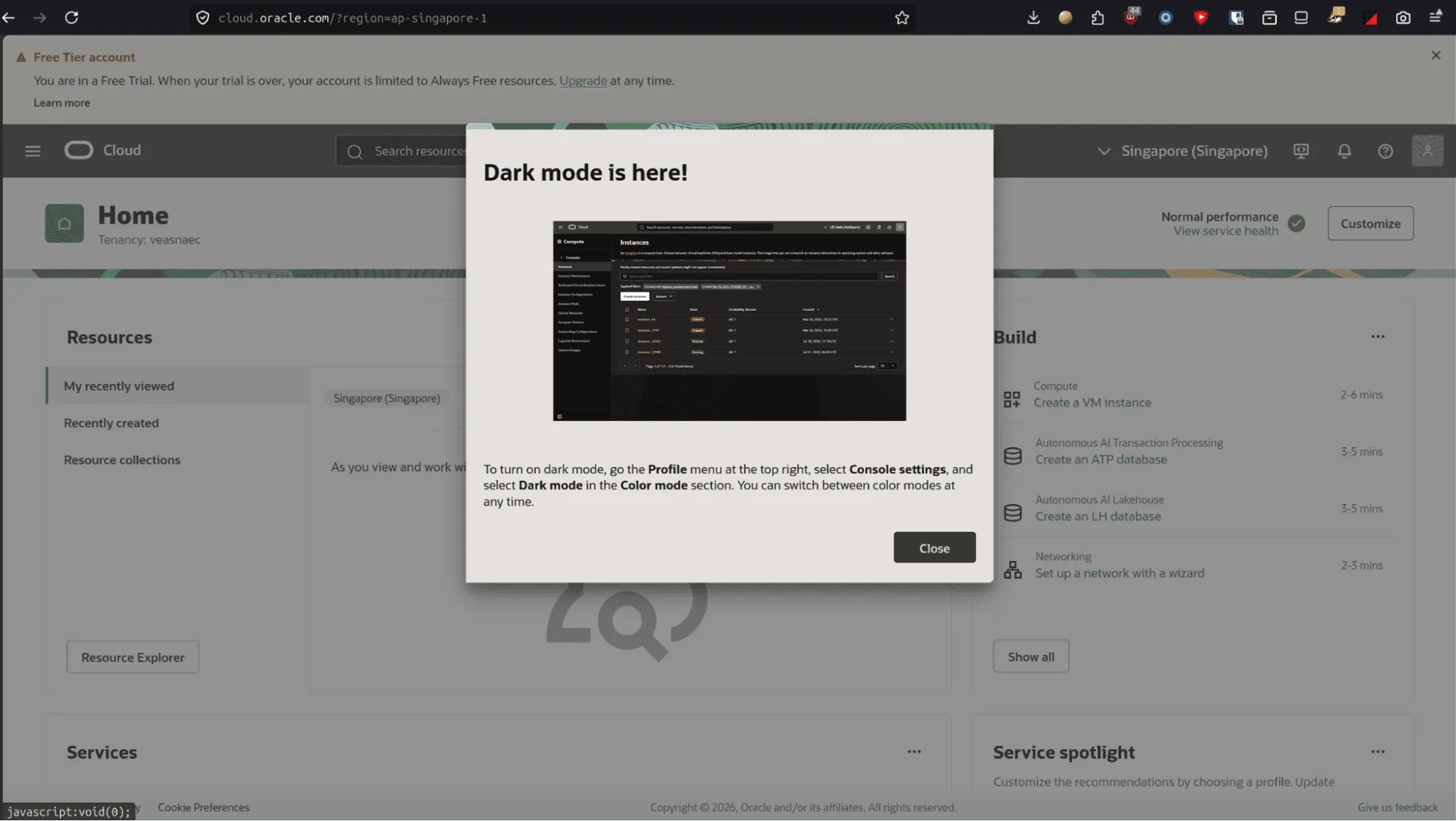Click Create an LH database link

tap(1098, 516)
